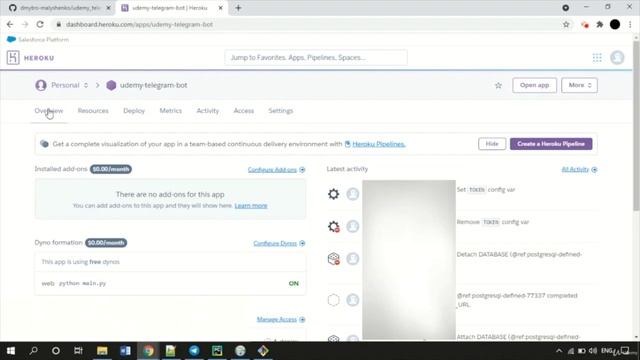Image resolution: width=640 pixels, height=360 pixels.
Task: Click Create a Heroku Pipeline button
Action: pyautogui.click(x=551, y=144)
